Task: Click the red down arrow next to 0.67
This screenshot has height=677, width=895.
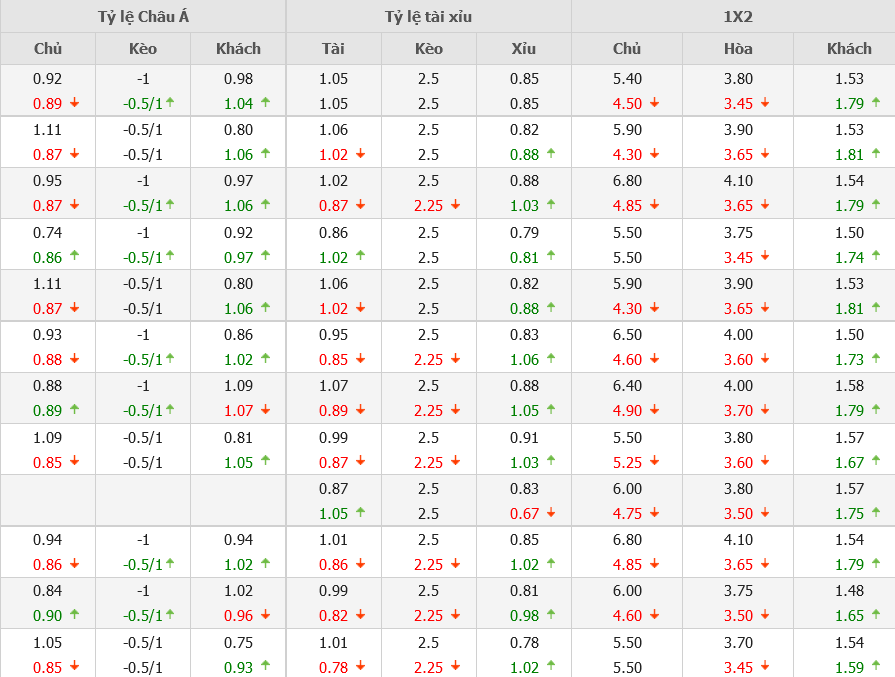Action: pyautogui.click(x=551, y=513)
